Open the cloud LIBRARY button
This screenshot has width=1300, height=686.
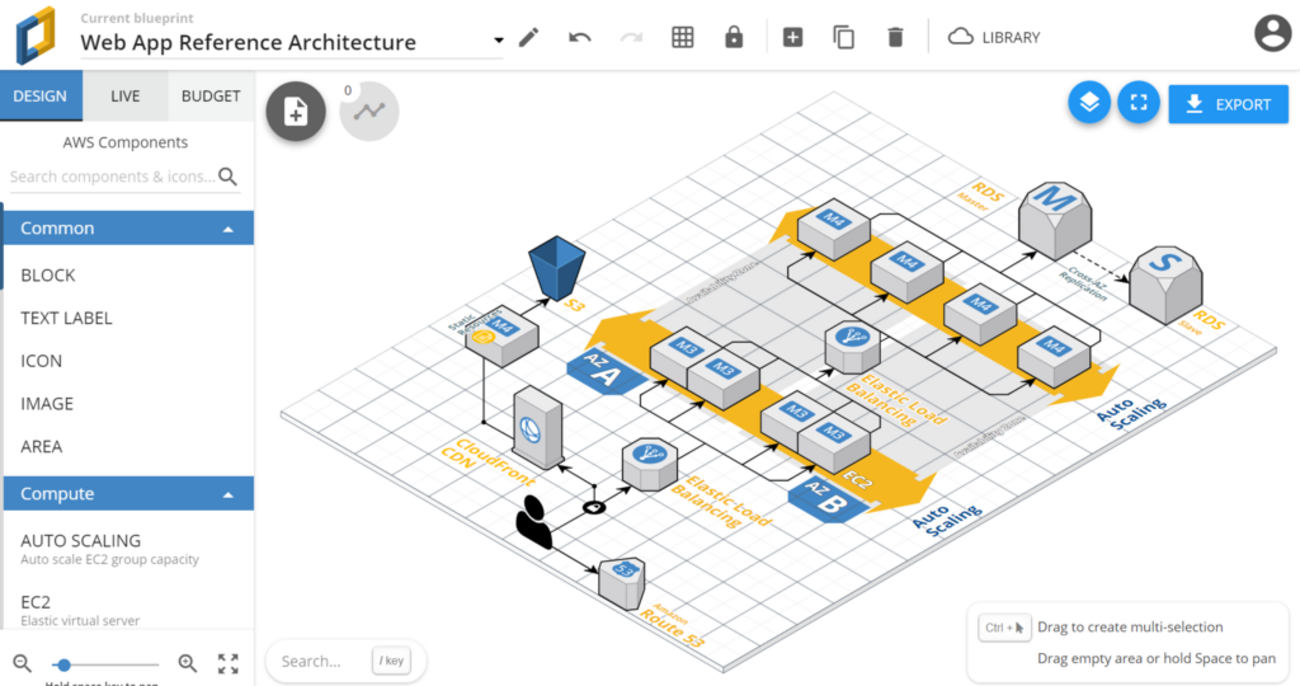tap(994, 38)
